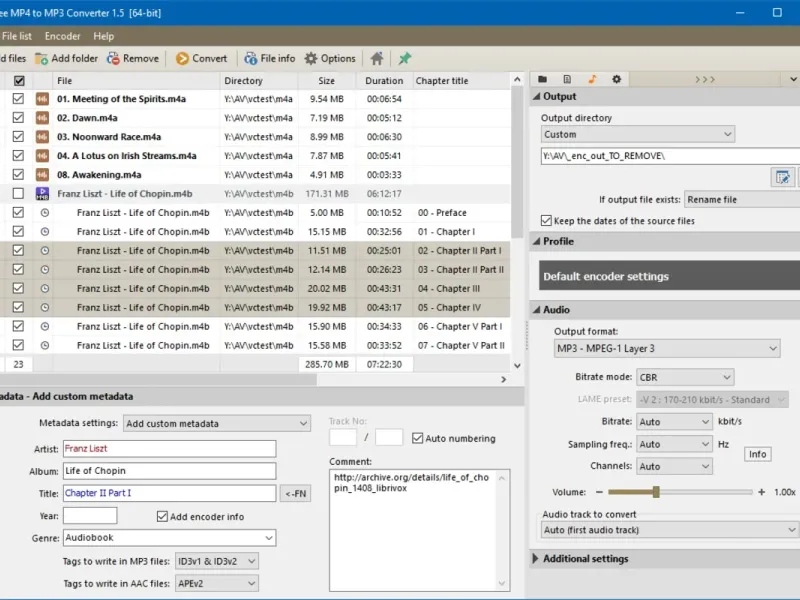Uncheck the 02. Dawn.m4a file checkbox
This screenshot has width=800, height=600.
pyautogui.click(x=18, y=118)
